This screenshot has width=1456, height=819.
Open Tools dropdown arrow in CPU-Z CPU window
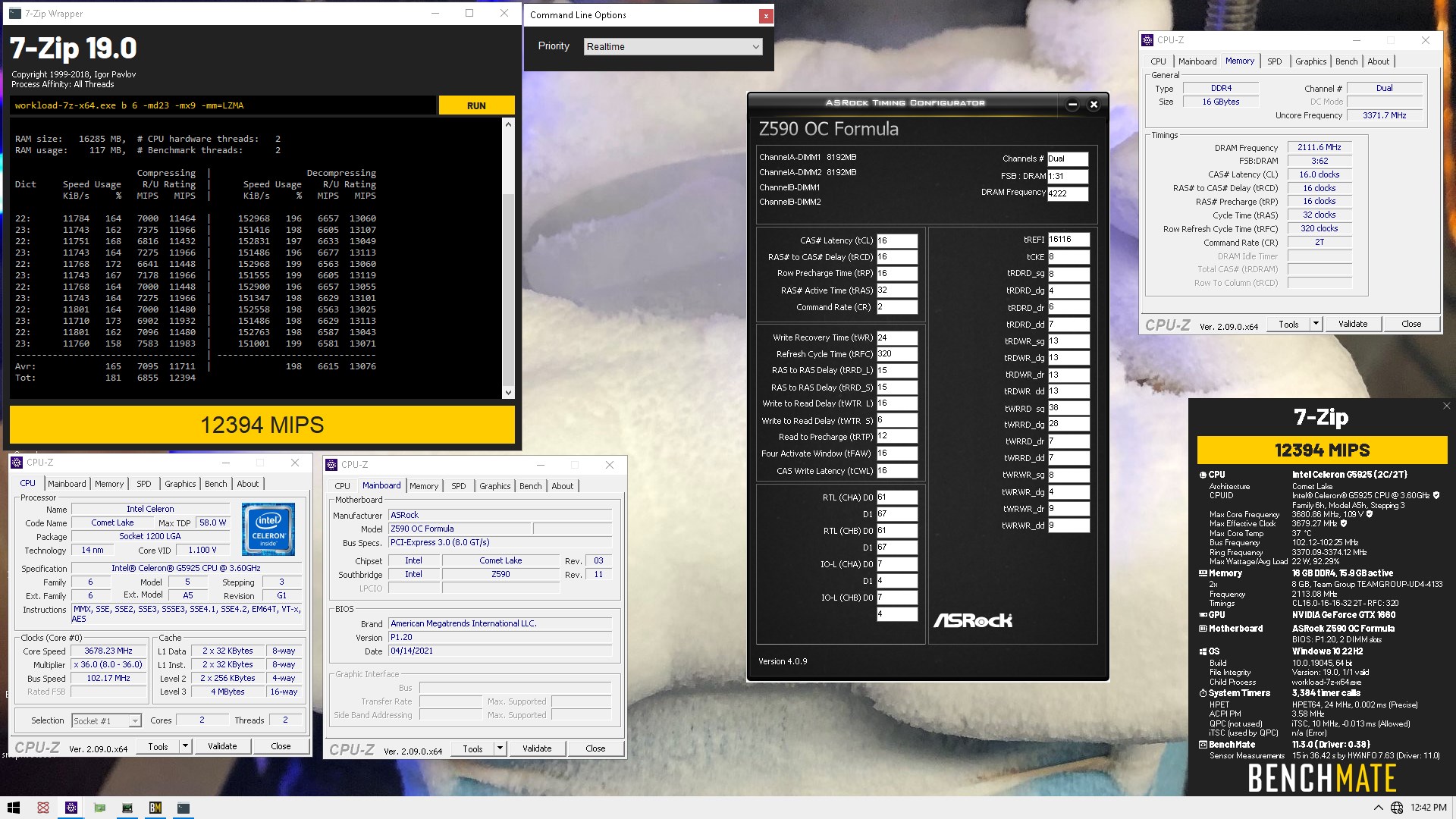click(185, 746)
